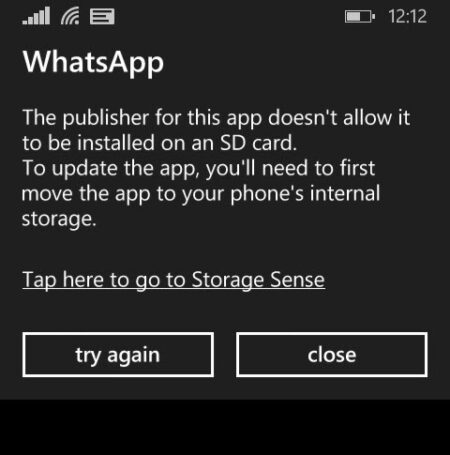Tap the 'move the app to internal storage' message
This screenshot has width=450, height=455.
click(x=201, y=193)
